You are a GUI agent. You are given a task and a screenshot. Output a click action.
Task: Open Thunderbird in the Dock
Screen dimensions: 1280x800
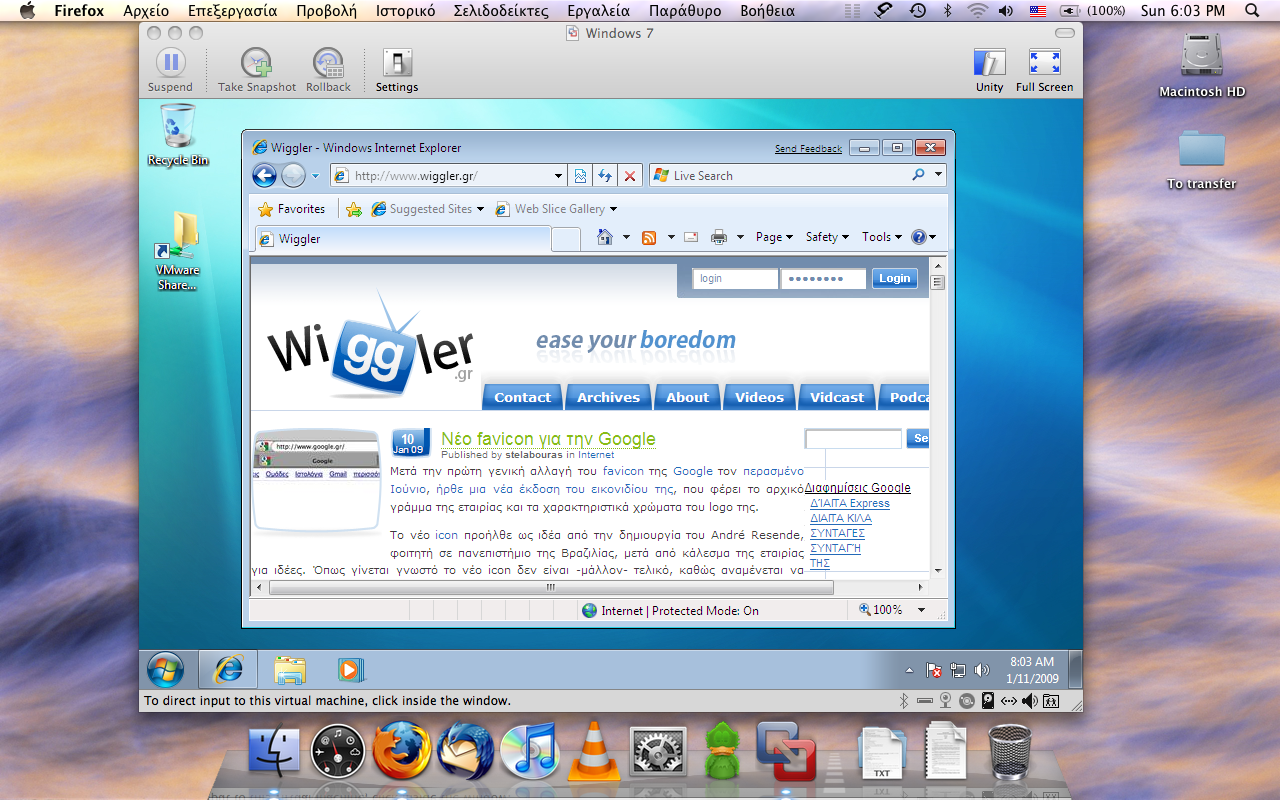click(x=466, y=751)
